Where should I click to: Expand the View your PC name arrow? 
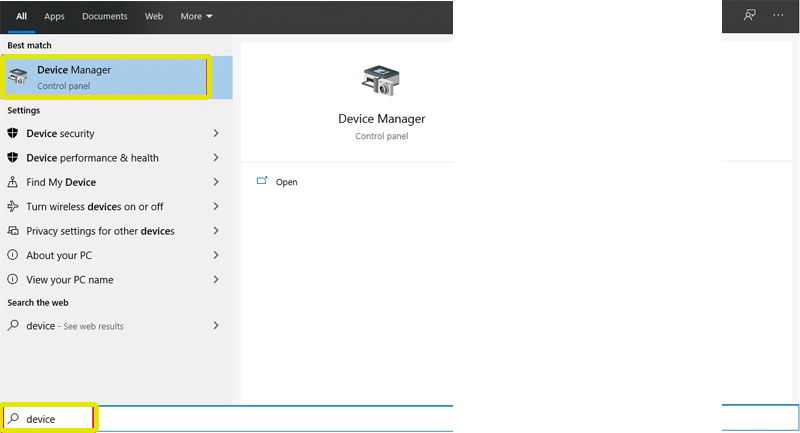coord(216,279)
